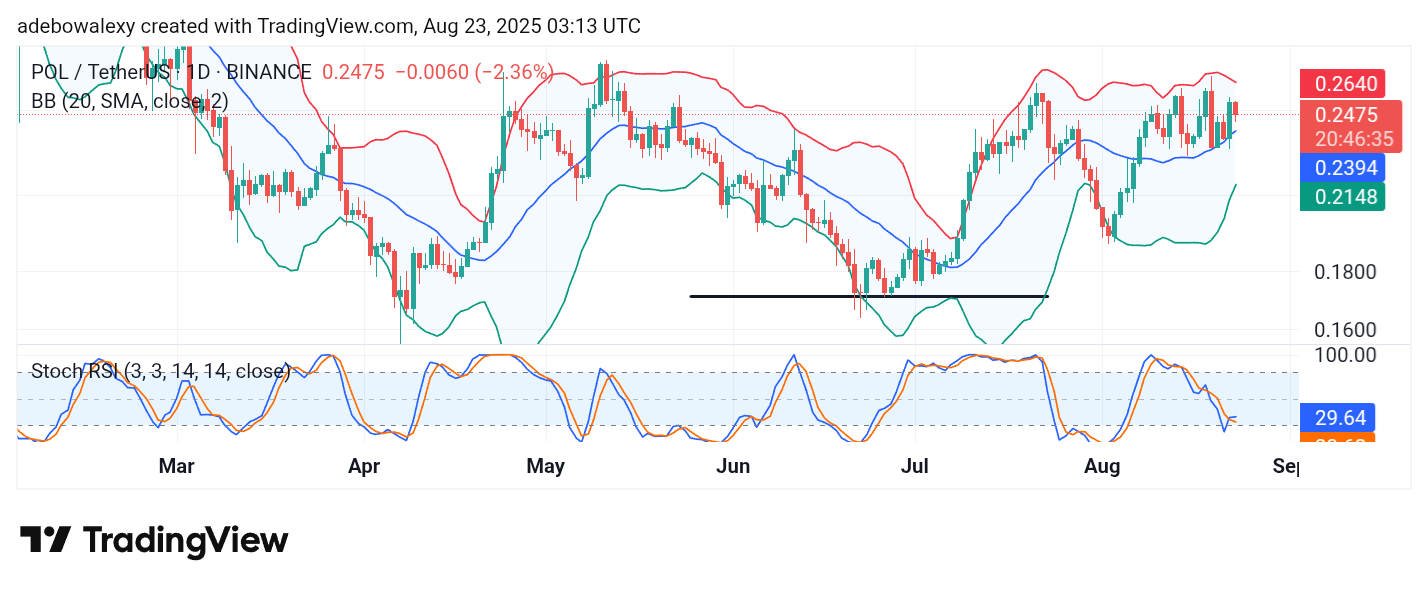Click the black horizontal support line

click(869, 296)
